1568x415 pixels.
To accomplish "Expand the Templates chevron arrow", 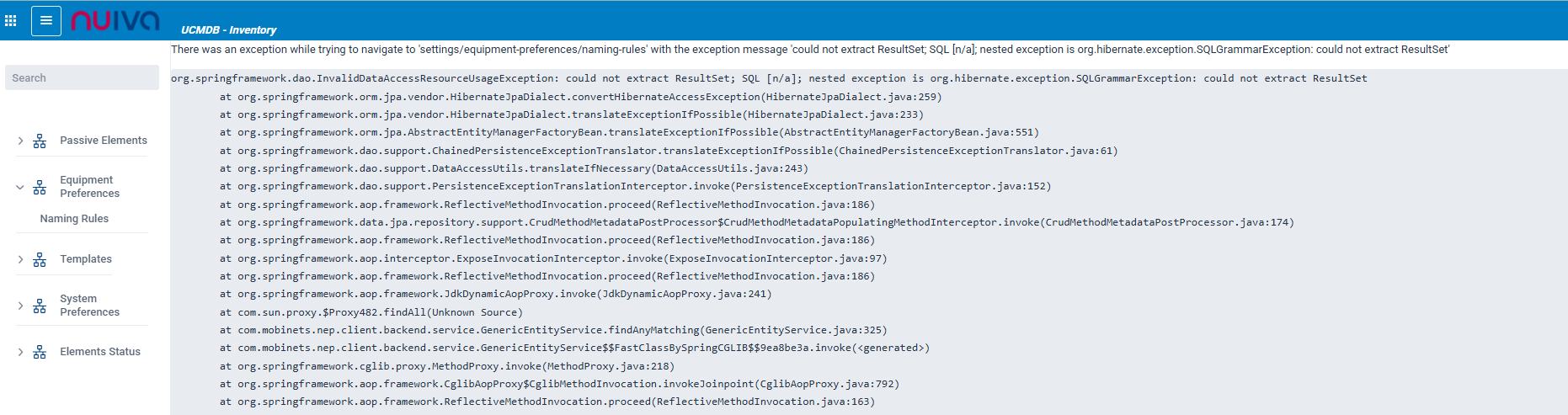I will point(20,260).
